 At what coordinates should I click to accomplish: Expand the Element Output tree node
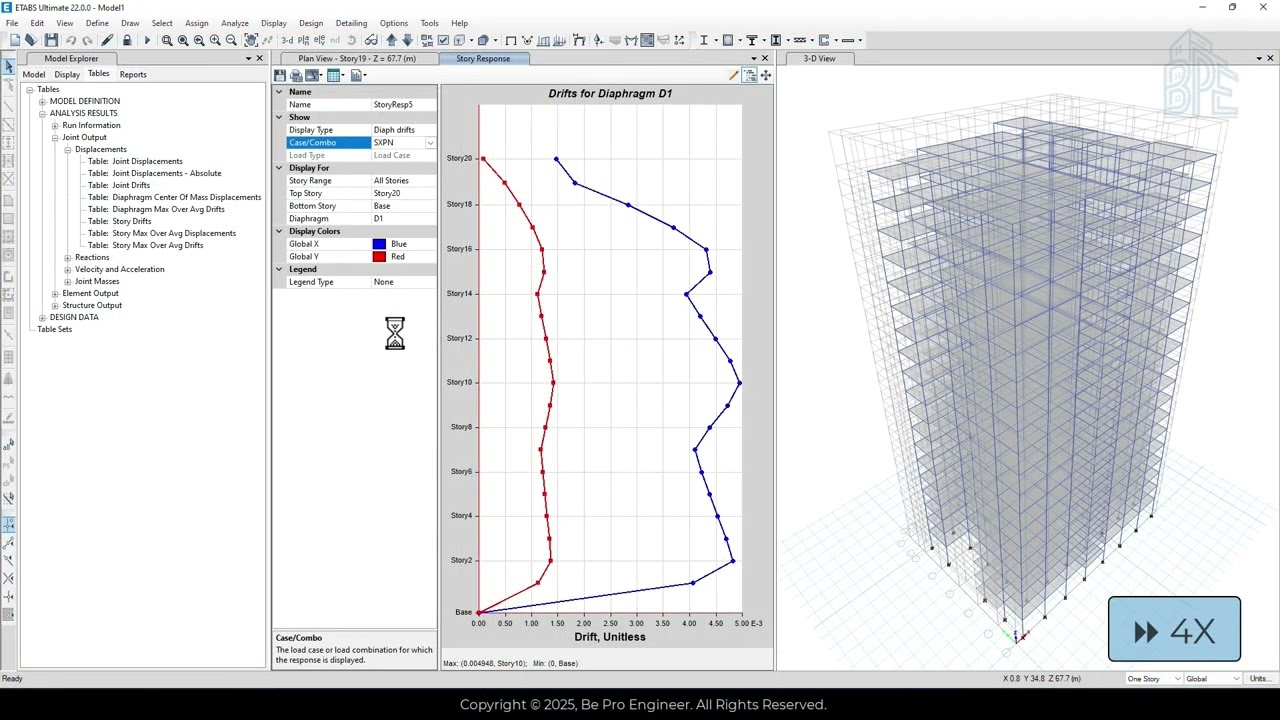[55, 293]
